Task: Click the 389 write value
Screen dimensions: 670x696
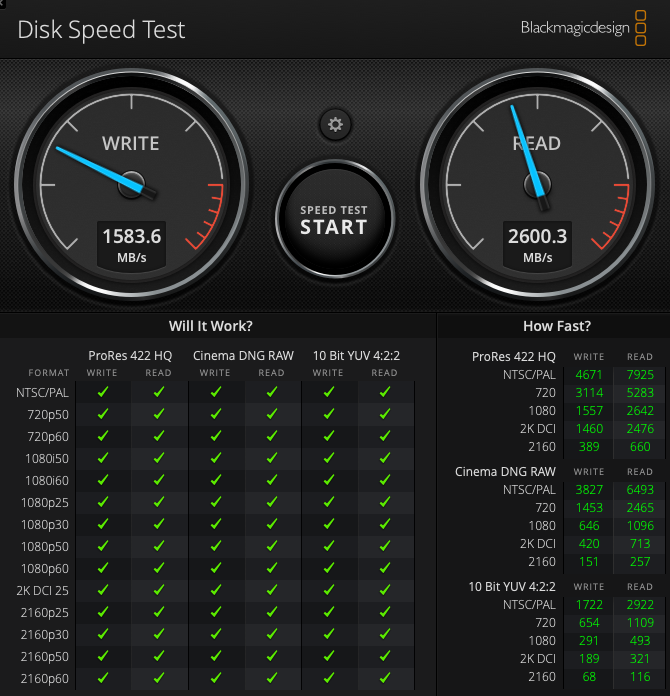Action: (589, 447)
